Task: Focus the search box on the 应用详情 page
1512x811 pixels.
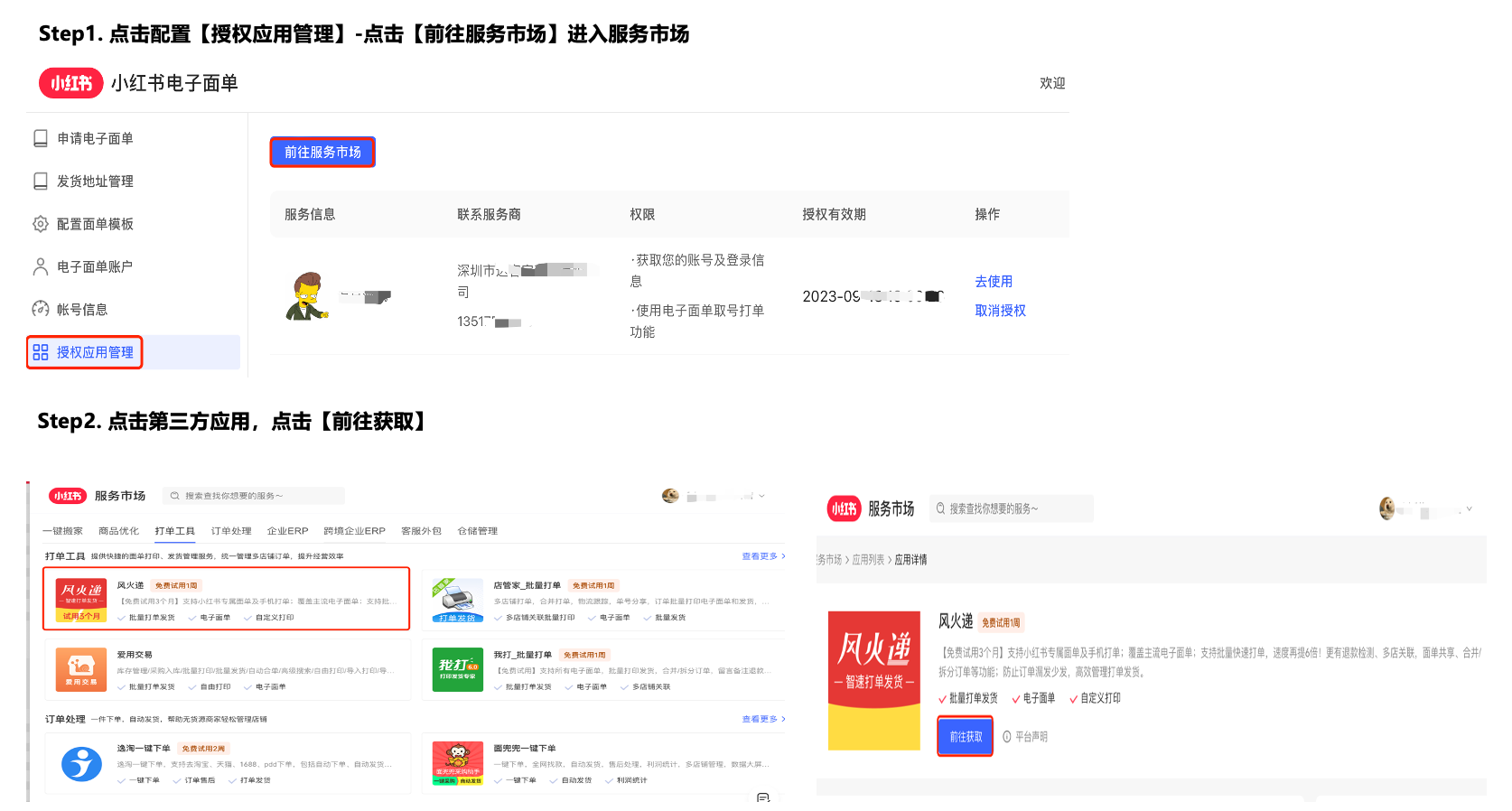Action: tap(1012, 508)
